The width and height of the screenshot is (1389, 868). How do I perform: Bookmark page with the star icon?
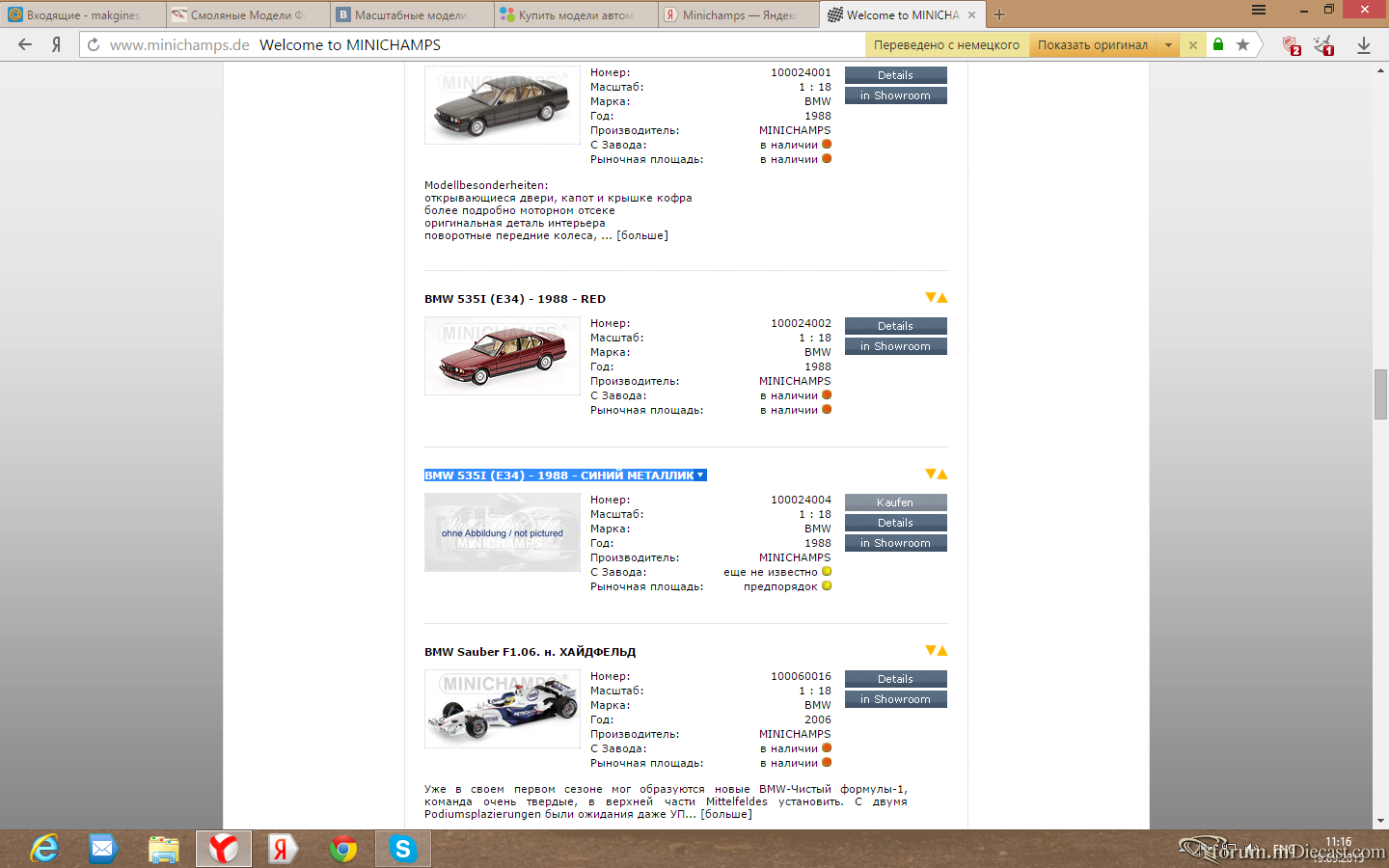(x=1242, y=44)
